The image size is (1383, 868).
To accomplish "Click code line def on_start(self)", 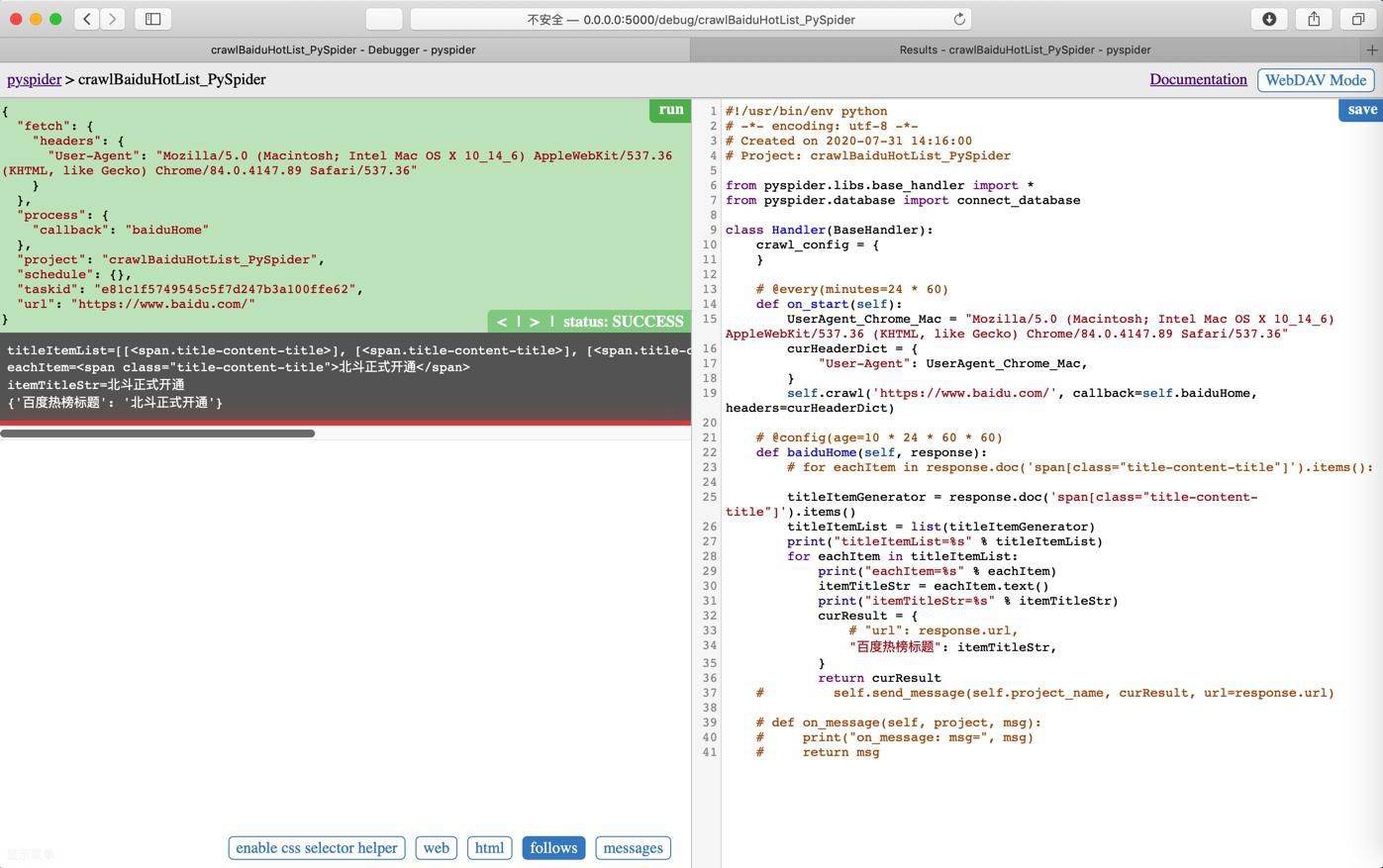I will point(830,304).
